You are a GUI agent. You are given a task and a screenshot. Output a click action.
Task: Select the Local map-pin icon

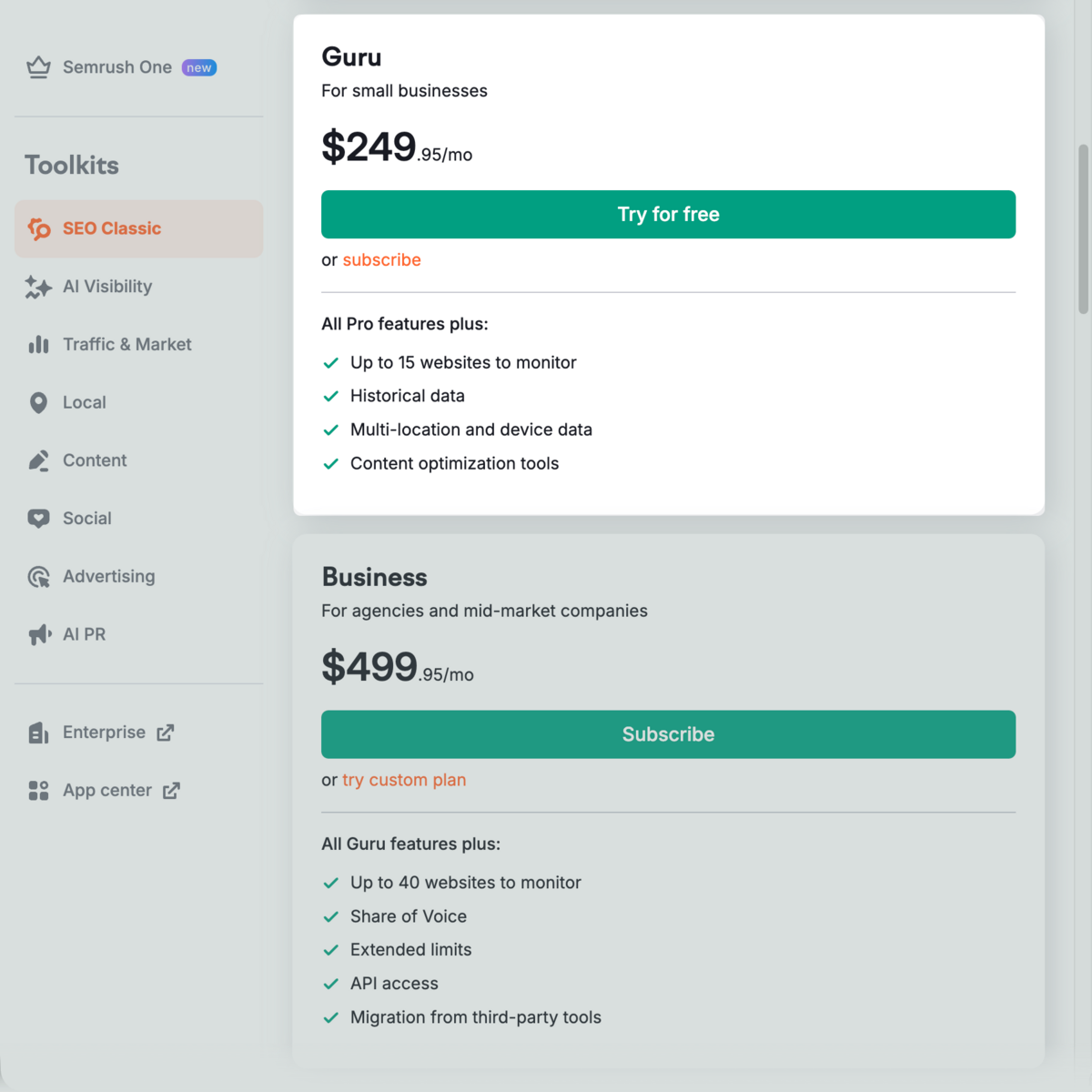point(38,402)
